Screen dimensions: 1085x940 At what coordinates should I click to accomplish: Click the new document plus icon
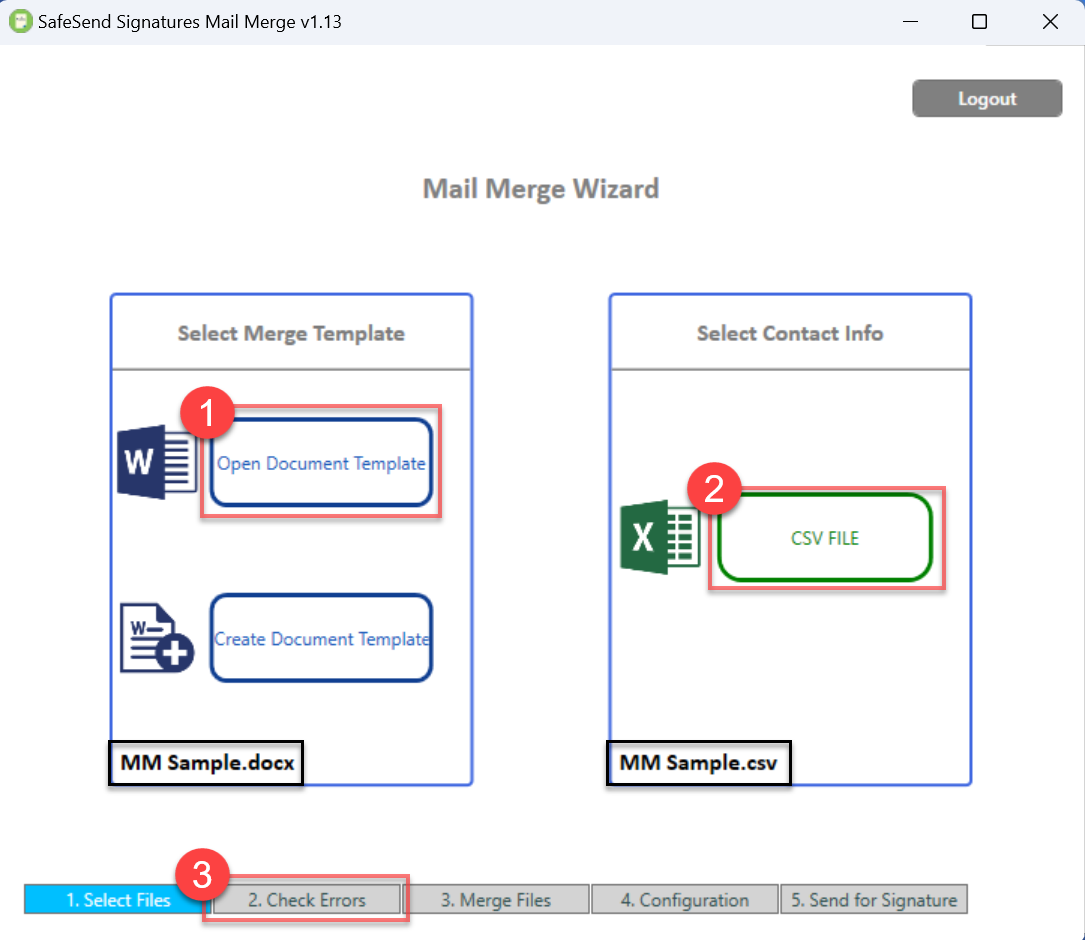click(156, 637)
